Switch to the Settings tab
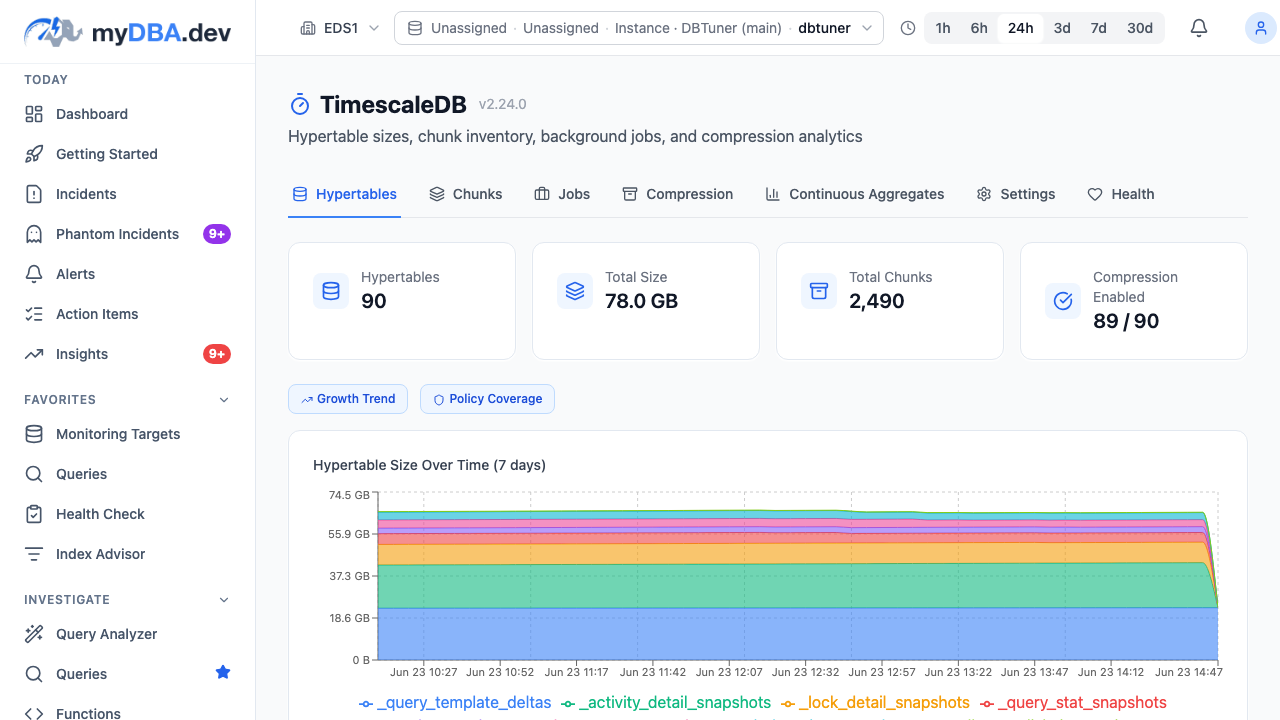1280x720 pixels. point(1016,194)
